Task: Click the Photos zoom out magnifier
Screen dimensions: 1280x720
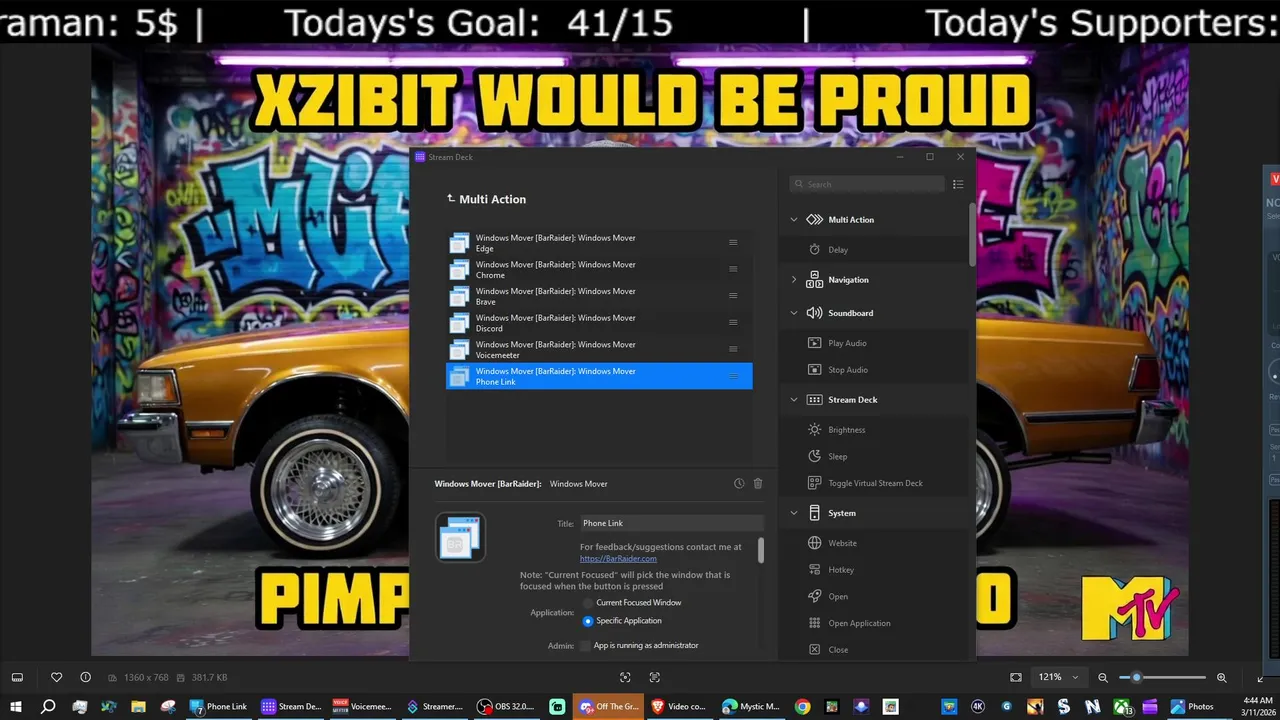Action: [x=1103, y=677]
